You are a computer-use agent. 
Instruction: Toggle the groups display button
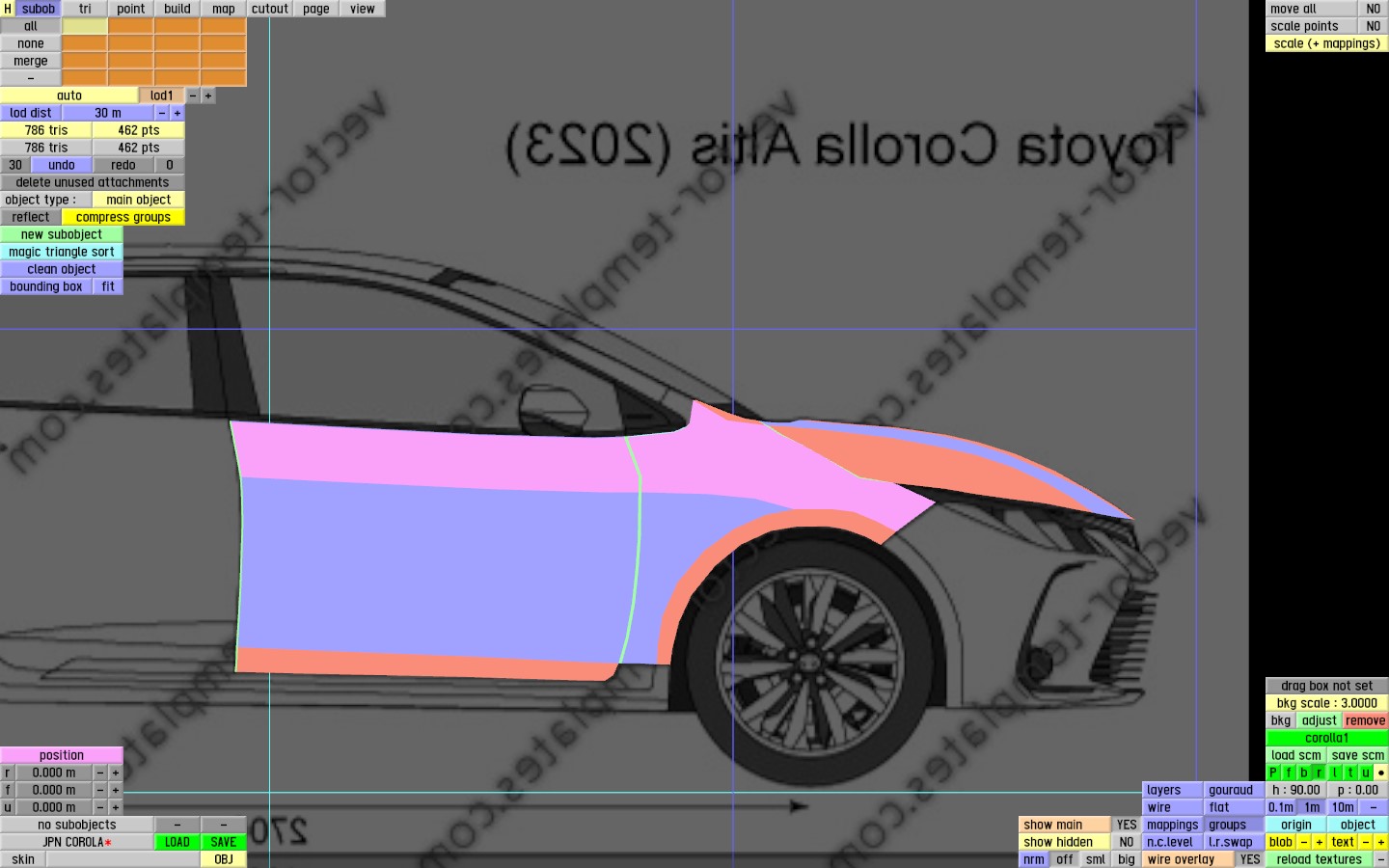pos(1234,825)
